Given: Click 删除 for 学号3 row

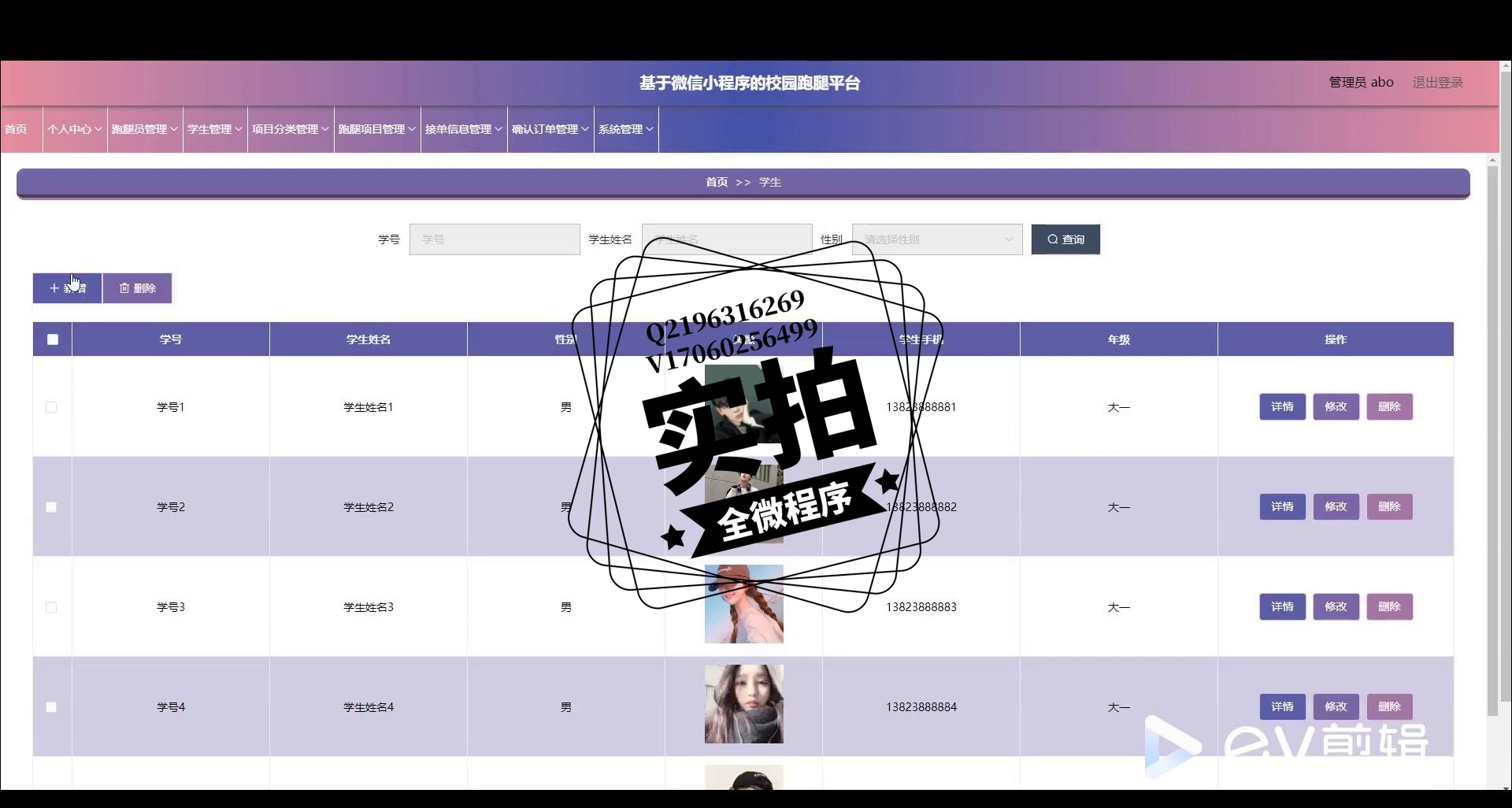Looking at the screenshot, I should pos(1389,607).
